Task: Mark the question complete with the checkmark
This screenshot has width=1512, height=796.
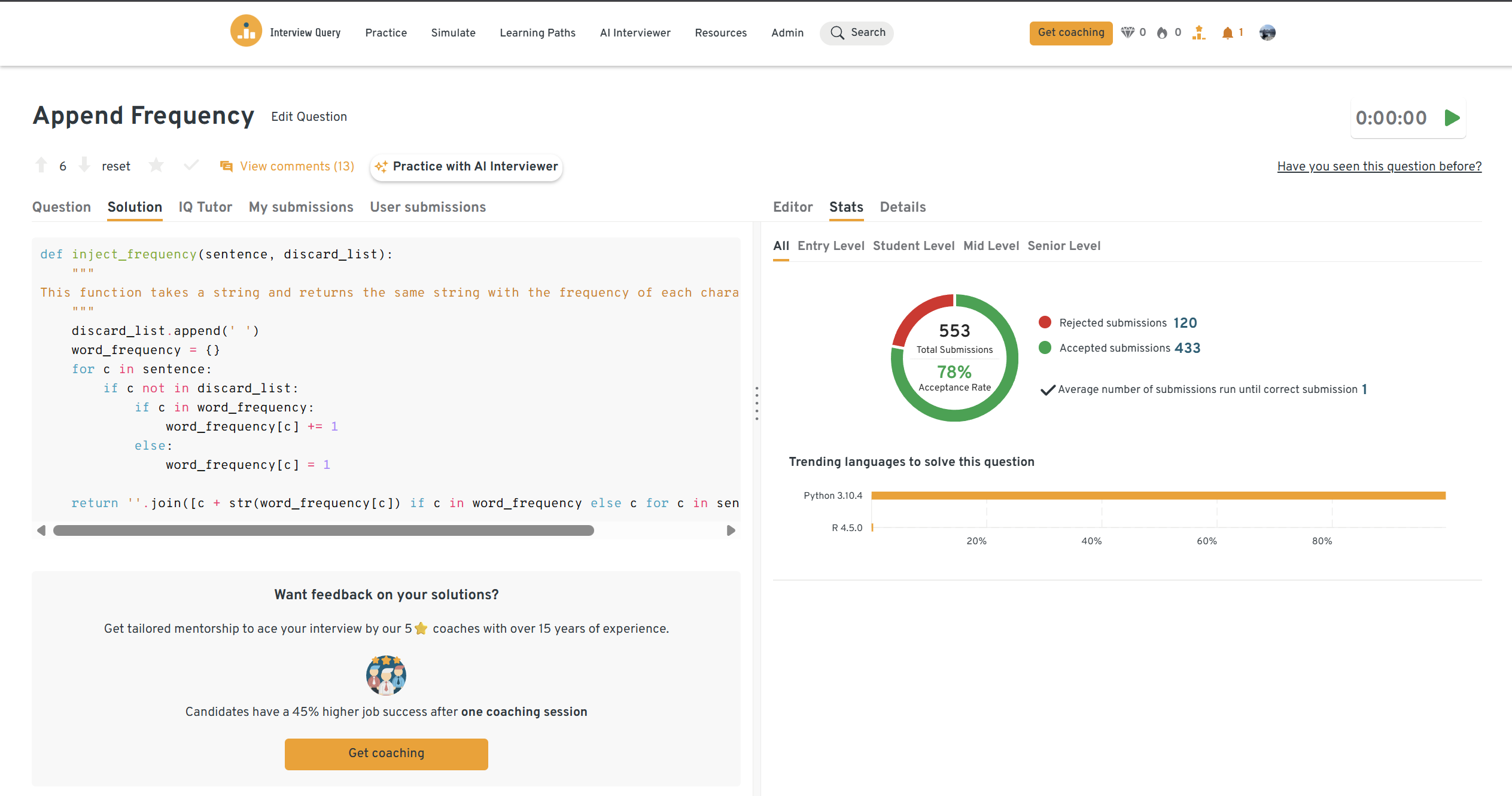Action: click(x=191, y=165)
